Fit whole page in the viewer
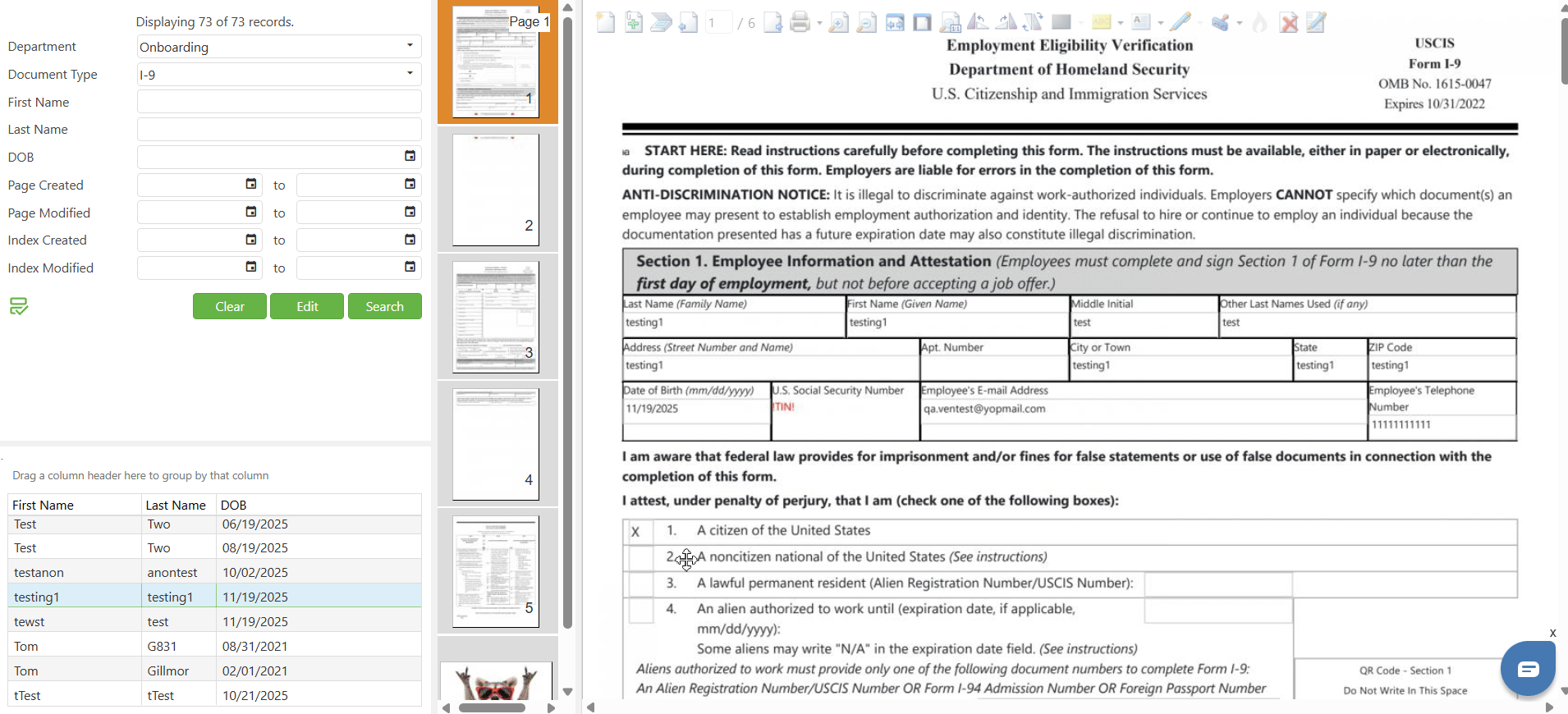 coord(923,22)
